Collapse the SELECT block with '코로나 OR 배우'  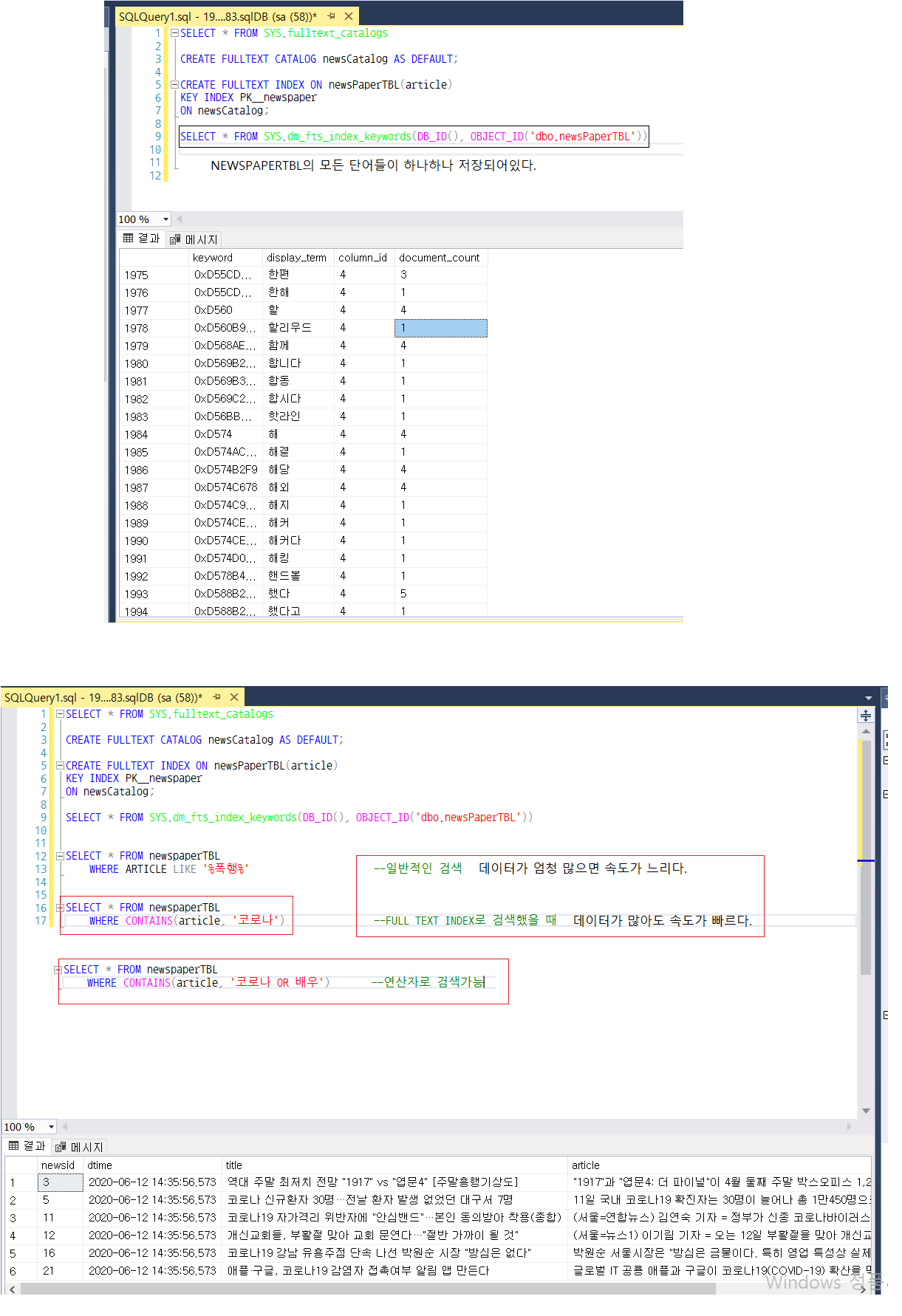click(x=58, y=970)
